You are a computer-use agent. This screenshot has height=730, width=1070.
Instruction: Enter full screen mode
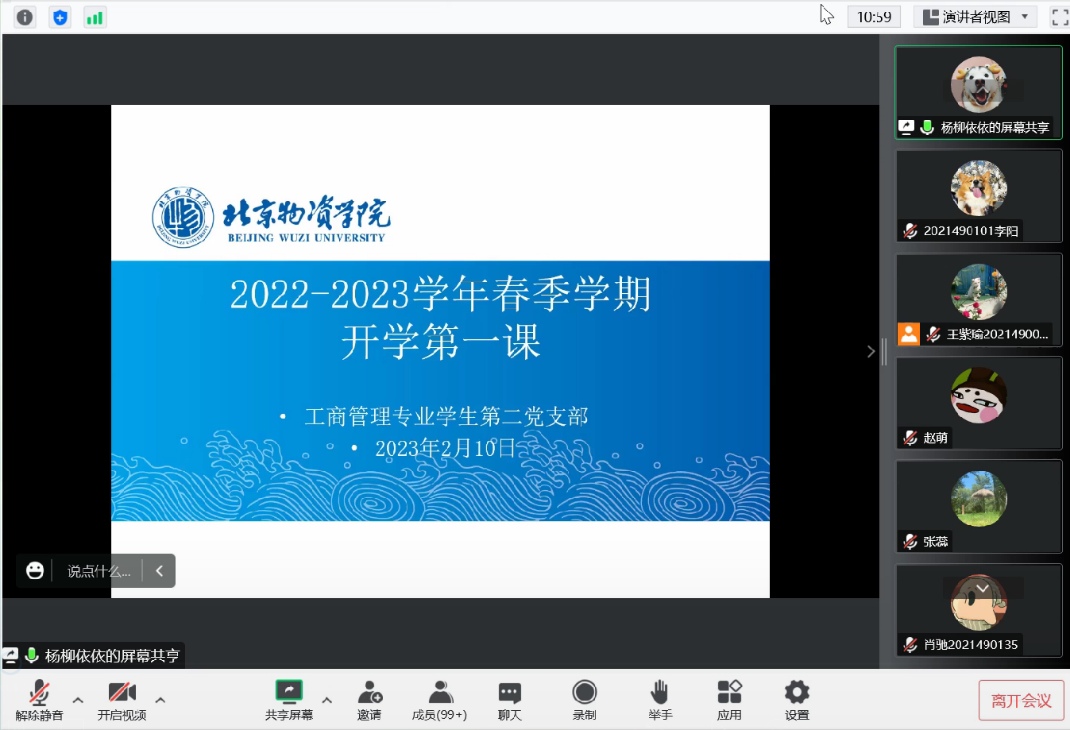[x=1059, y=17]
